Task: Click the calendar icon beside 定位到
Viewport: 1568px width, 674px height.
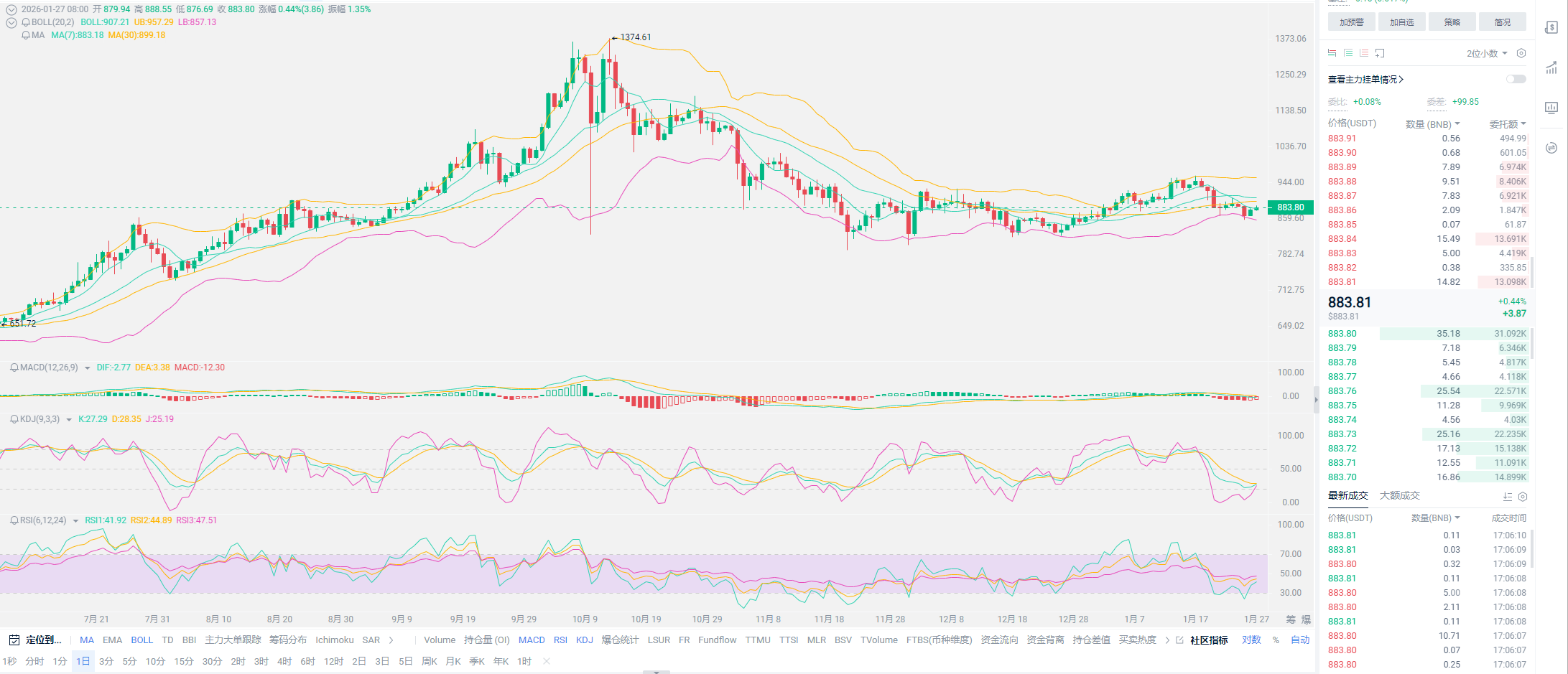Action: (x=14, y=640)
